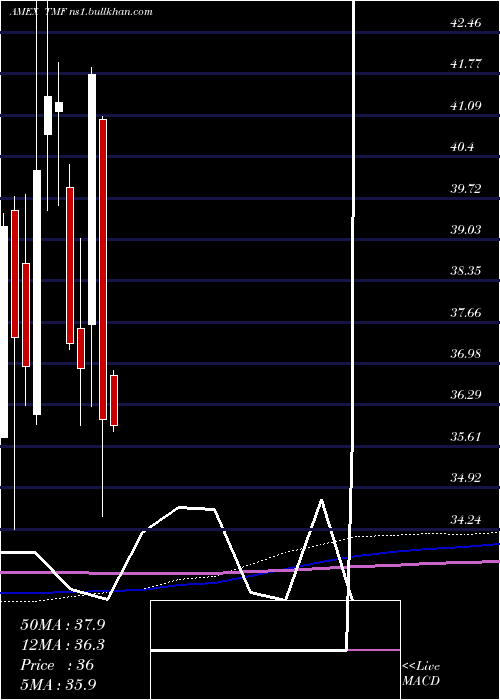This screenshot has height=700, width=500.
Task: Click the 34.92 price axis label
Action: pyautogui.click(x=466, y=478)
